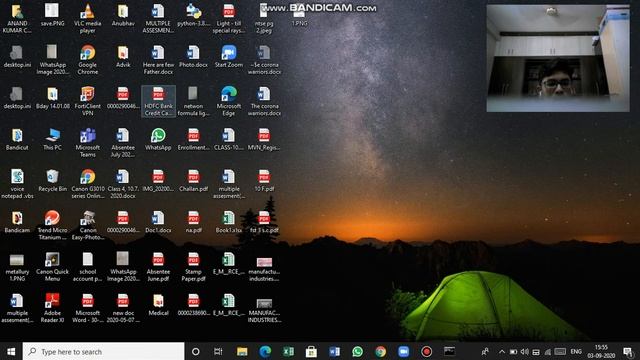Select CLASS-10 Word document
This screenshot has width=640, height=360.
(229, 140)
